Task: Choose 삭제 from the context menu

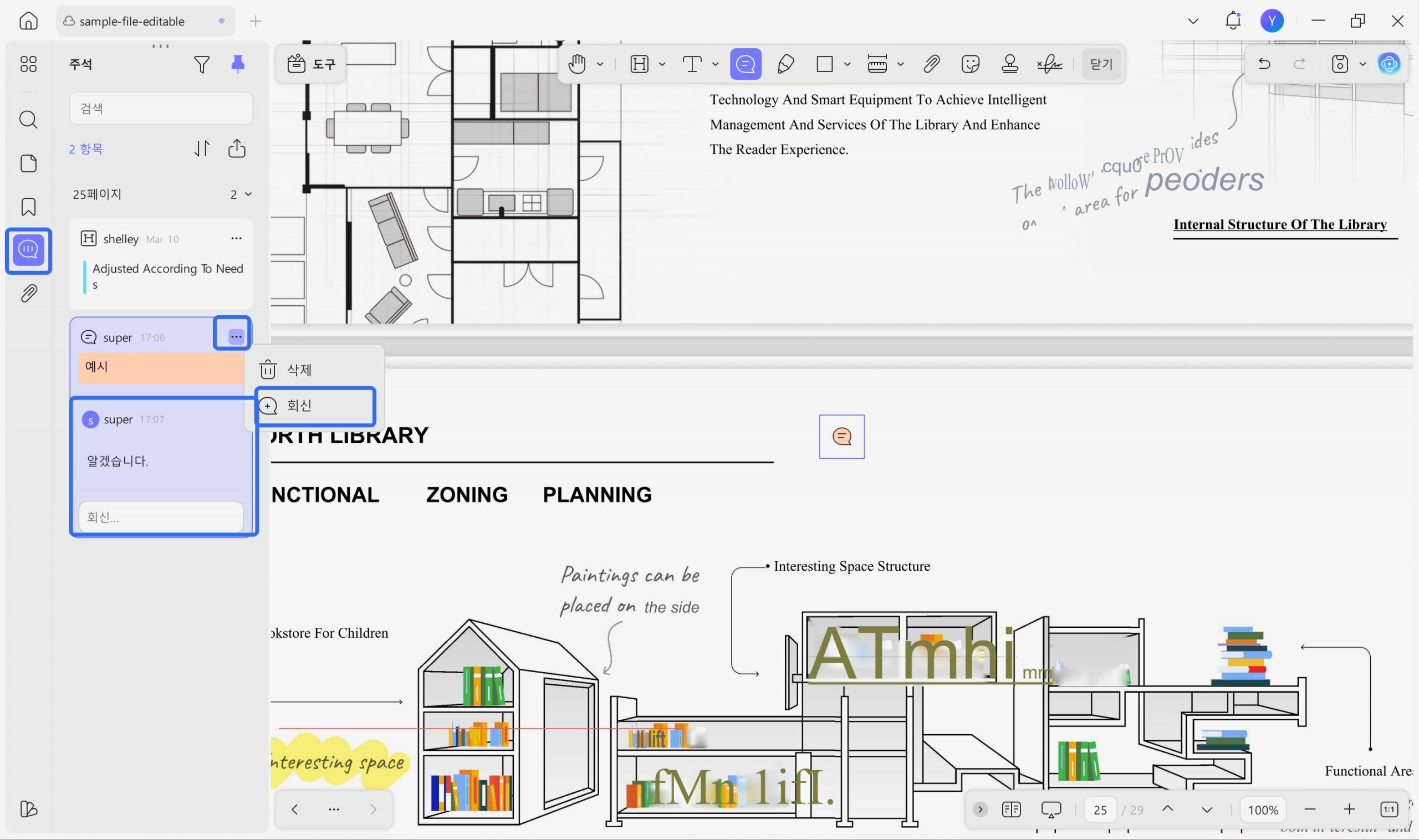Action: pos(299,370)
